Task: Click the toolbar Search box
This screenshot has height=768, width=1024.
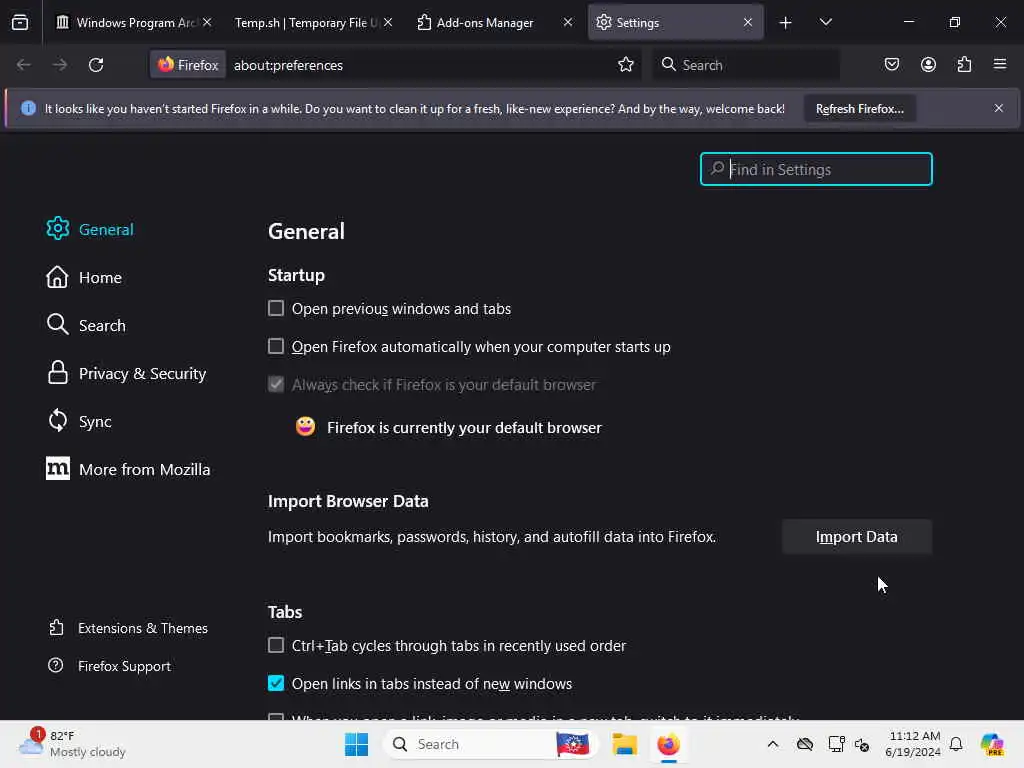Action: (746, 65)
